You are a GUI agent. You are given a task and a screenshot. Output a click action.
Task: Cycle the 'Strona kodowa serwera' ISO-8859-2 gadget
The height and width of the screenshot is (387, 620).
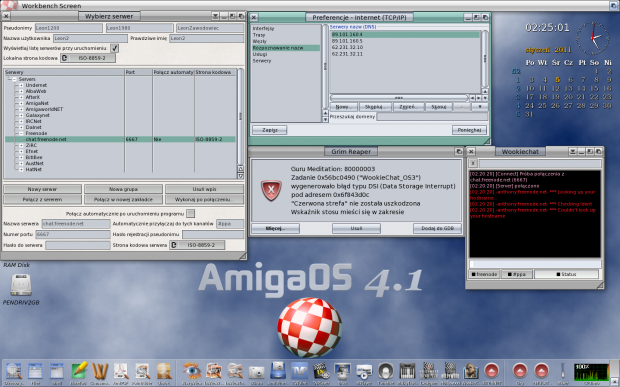[x=197, y=245]
